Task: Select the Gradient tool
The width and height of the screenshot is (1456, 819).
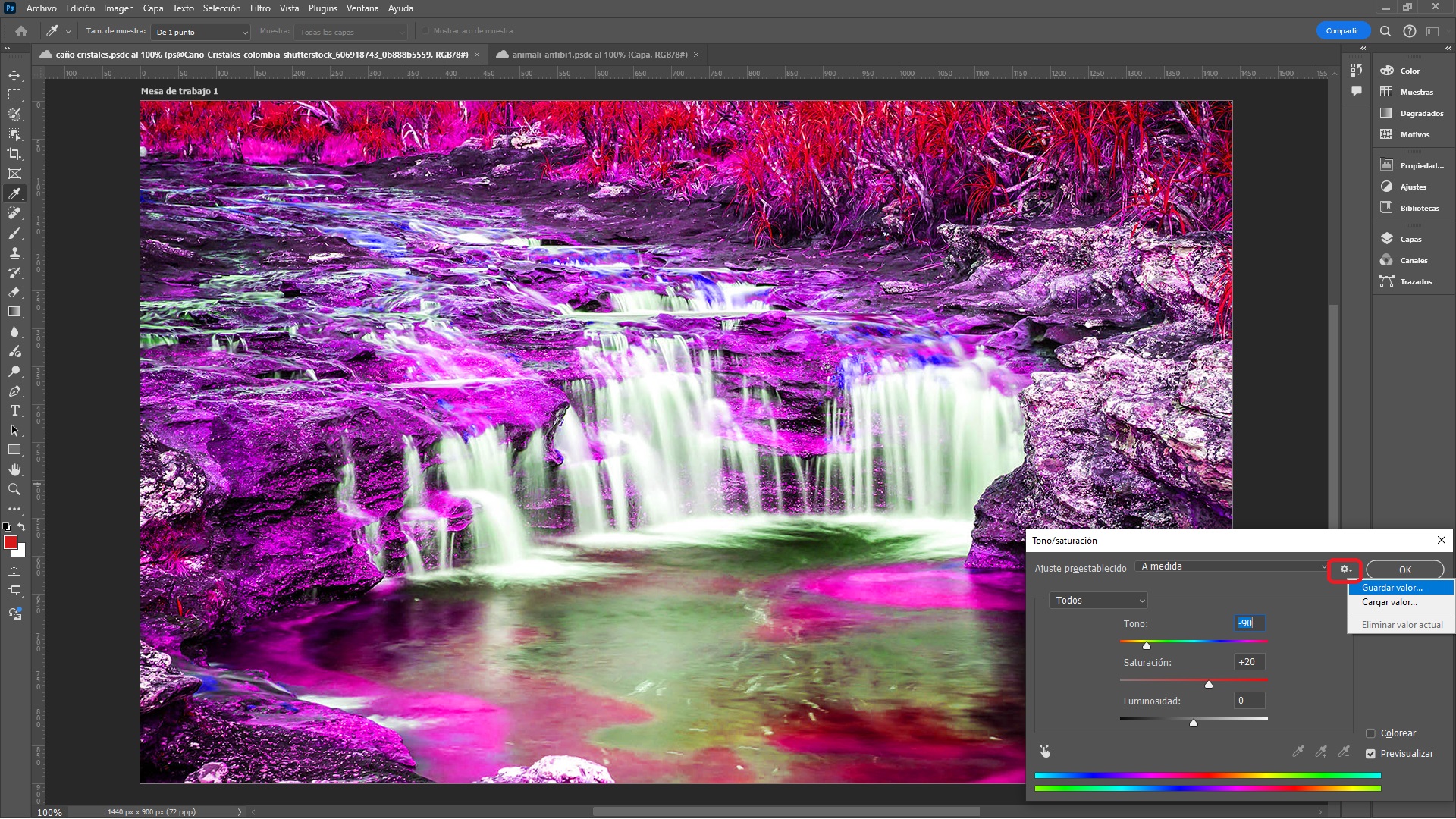Action: [x=14, y=312]
